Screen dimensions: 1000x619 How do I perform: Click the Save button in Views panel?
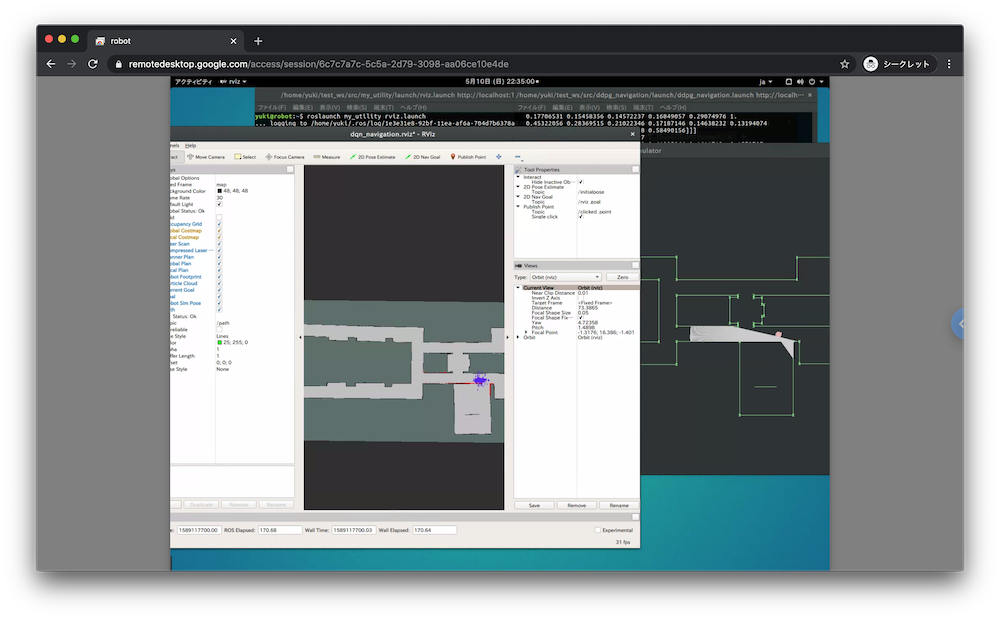click(534, 505)
